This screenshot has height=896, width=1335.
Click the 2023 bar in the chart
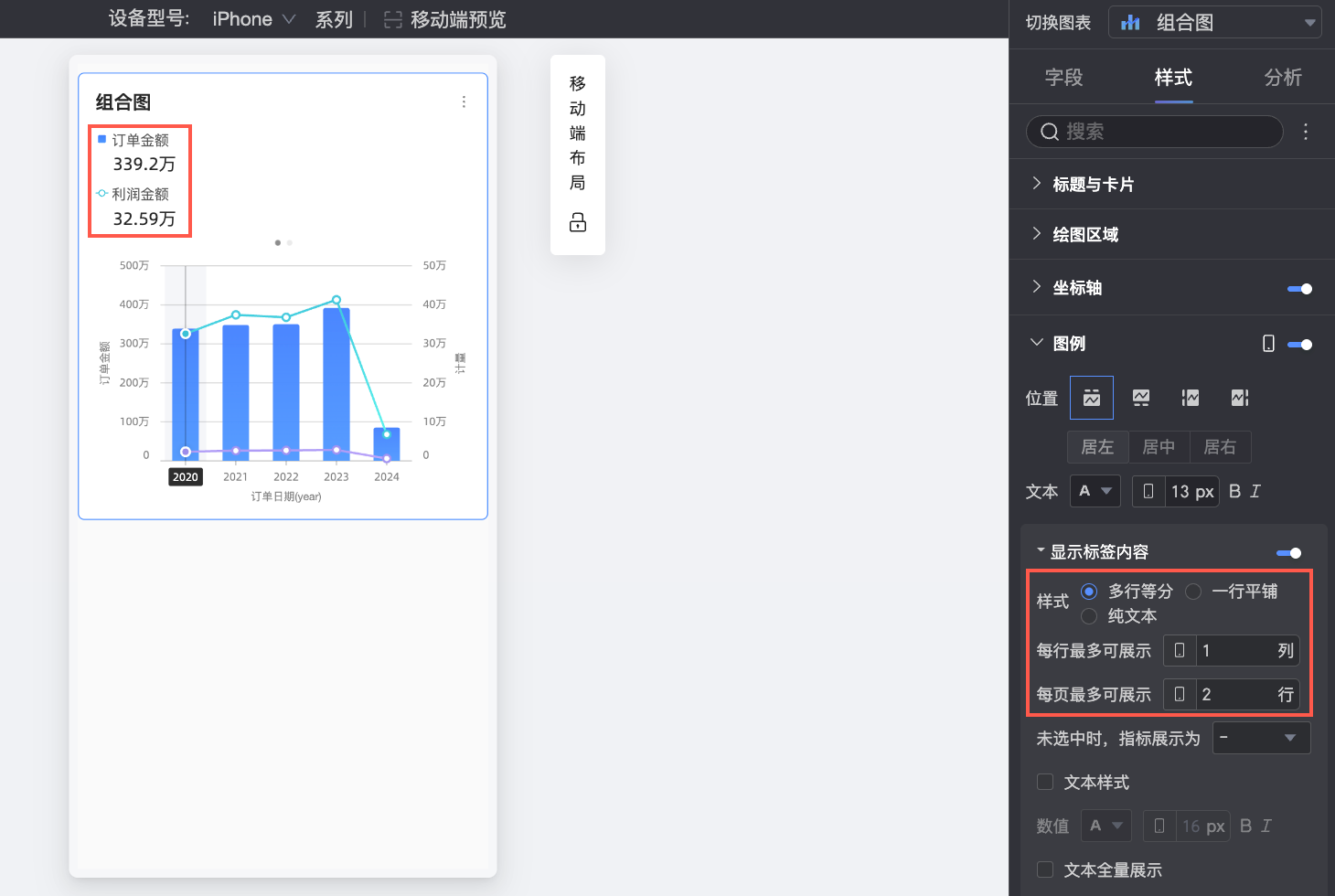tap(336, 384)
